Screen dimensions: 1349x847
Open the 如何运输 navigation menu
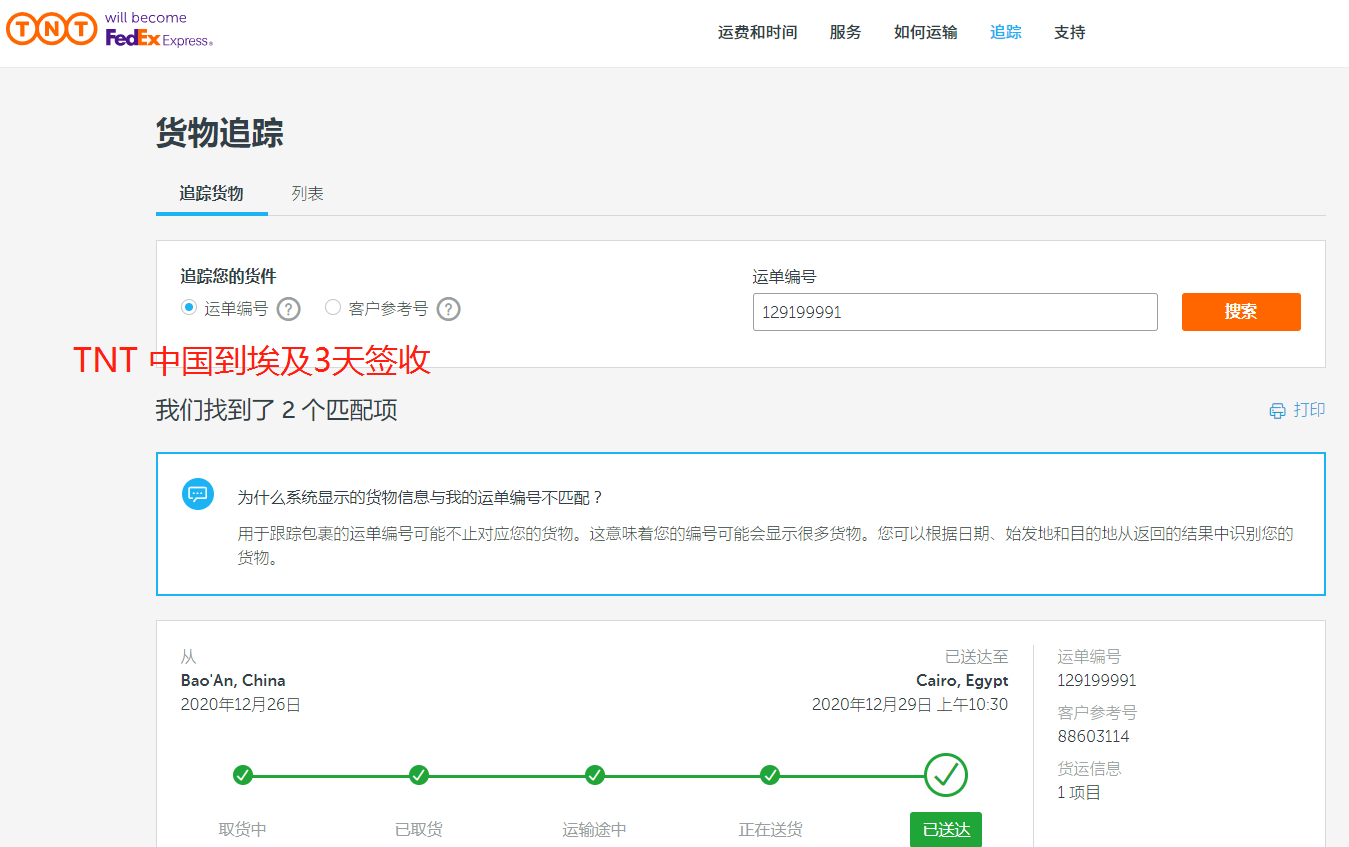925,33
